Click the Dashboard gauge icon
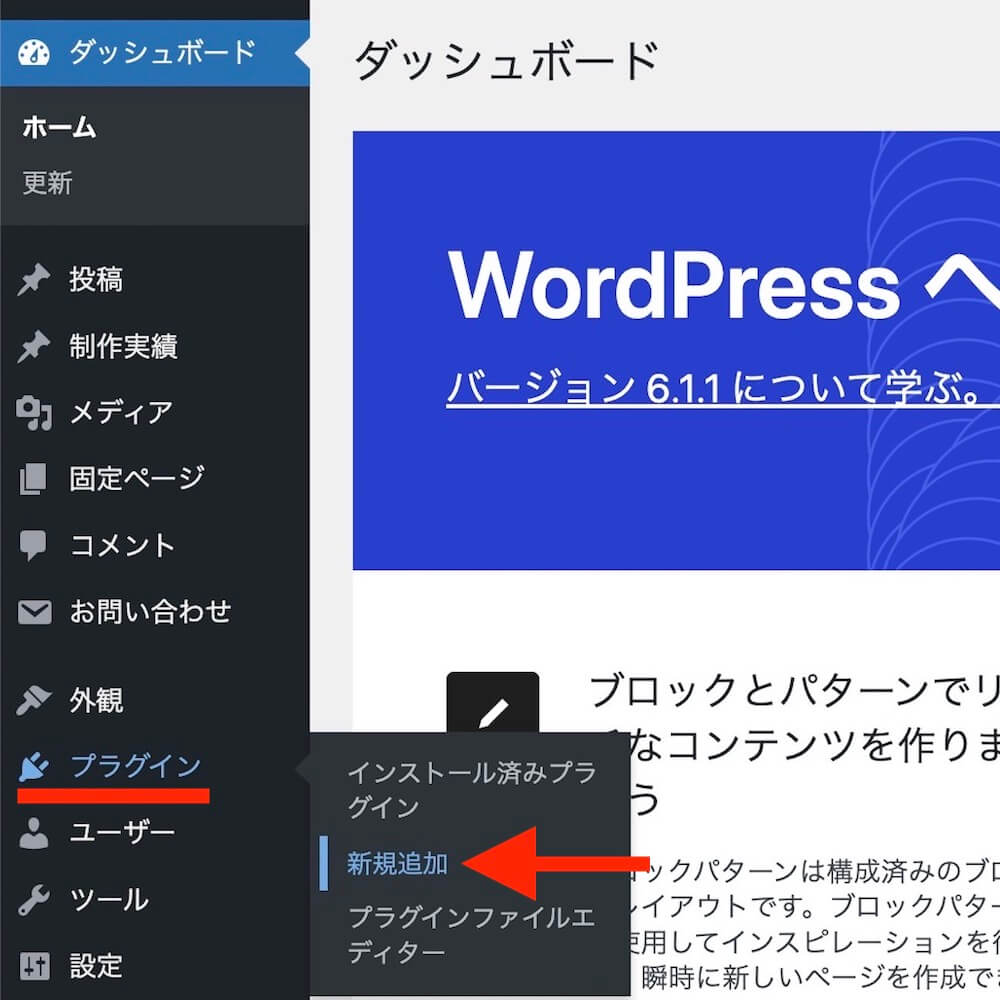This screenshot has width=1000, height=1000. [x=34, y=53]
